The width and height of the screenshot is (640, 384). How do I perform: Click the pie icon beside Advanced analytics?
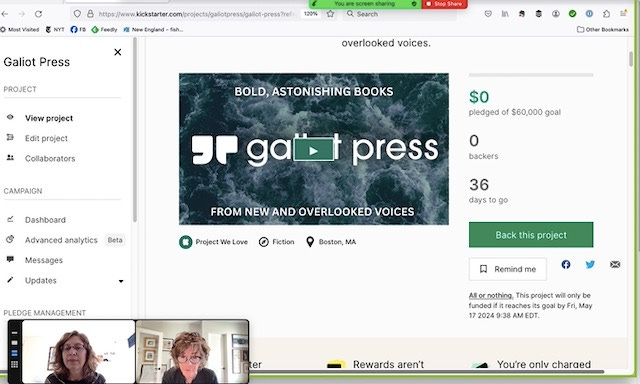[10, 239]
